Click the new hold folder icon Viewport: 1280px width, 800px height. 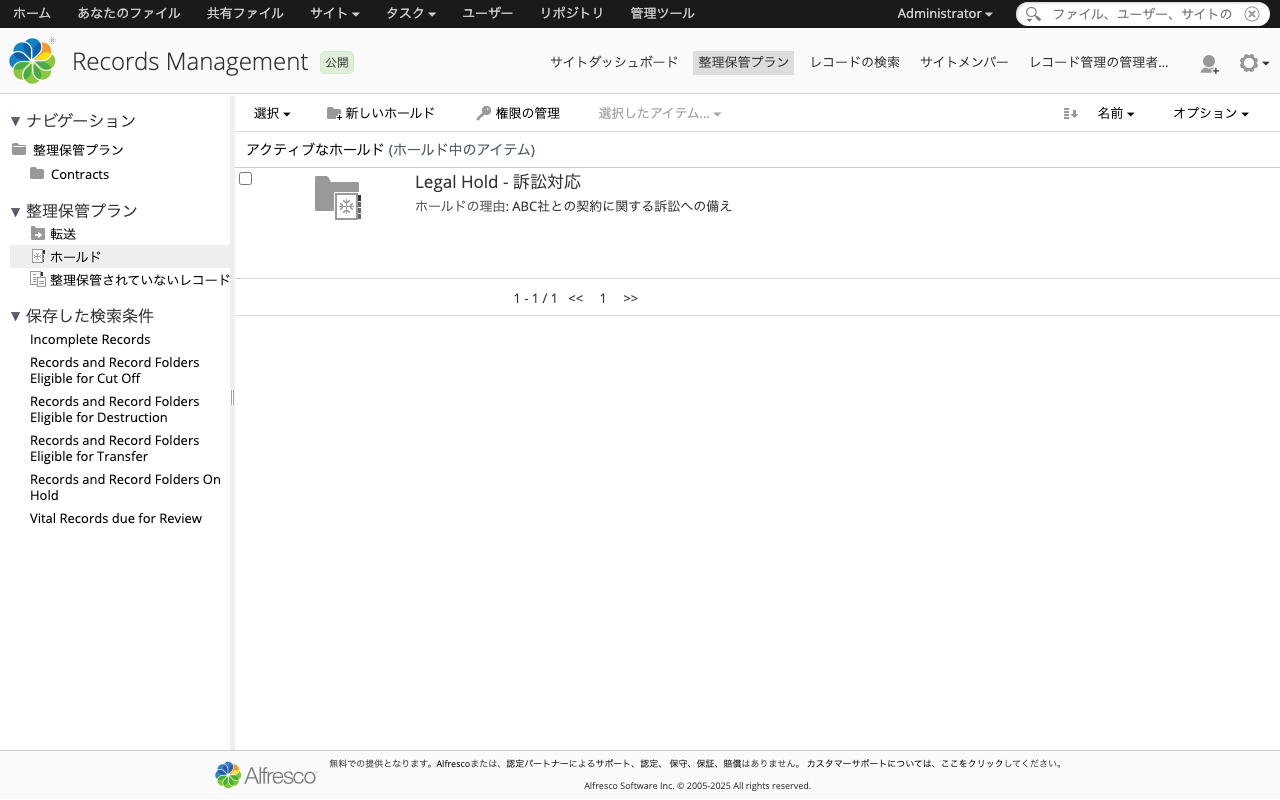click(x=334, y=114)
